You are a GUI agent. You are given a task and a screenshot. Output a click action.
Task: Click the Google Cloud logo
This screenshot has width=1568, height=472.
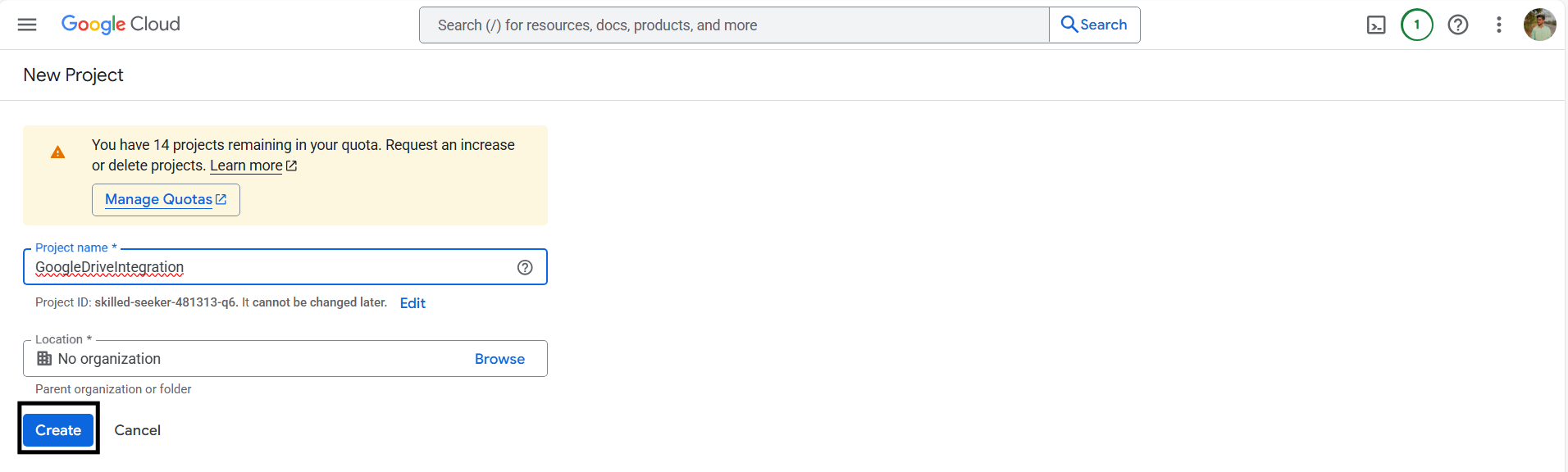[x=121, y=25]
